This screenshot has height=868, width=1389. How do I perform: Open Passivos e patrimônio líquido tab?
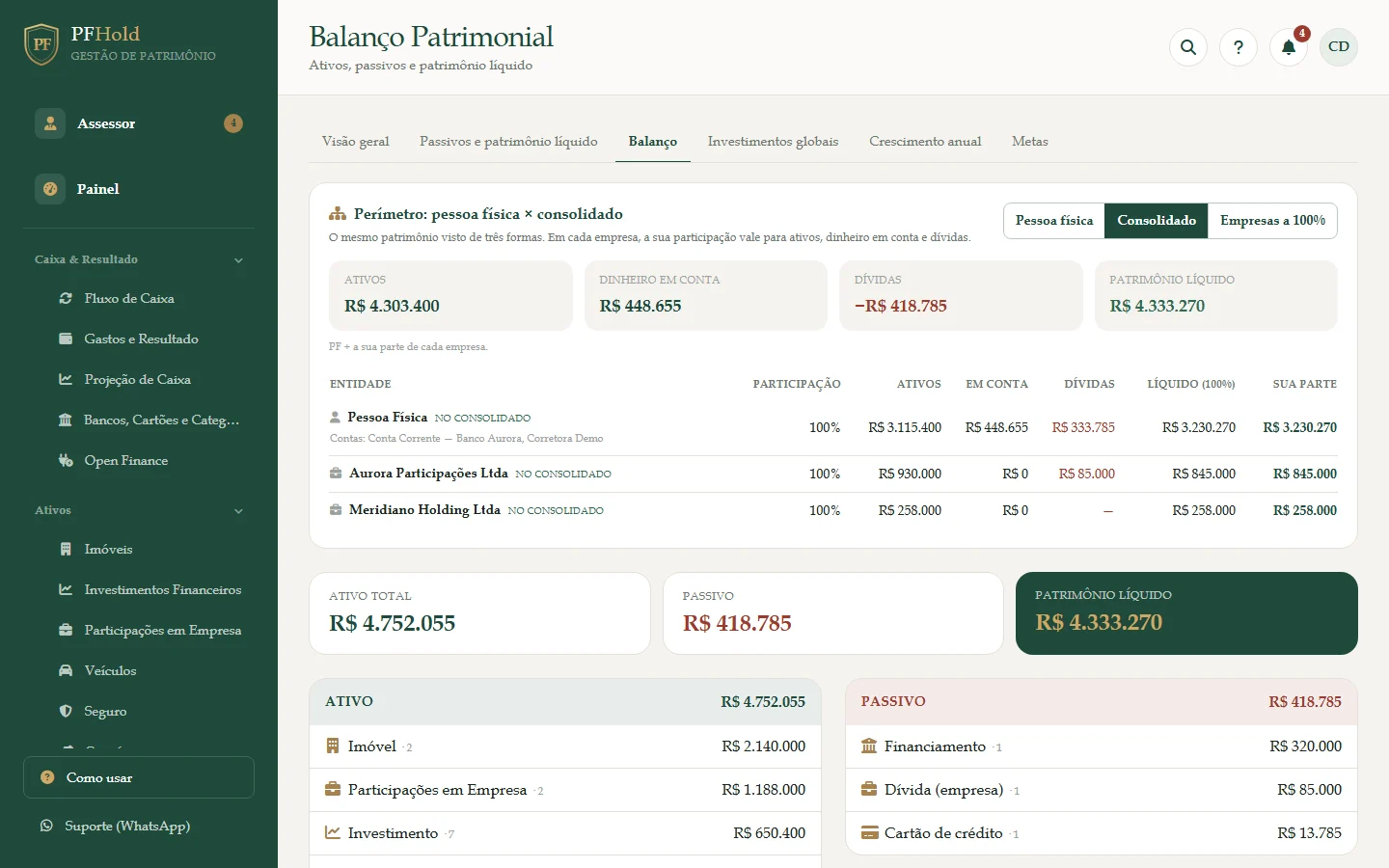pos(508,142)
